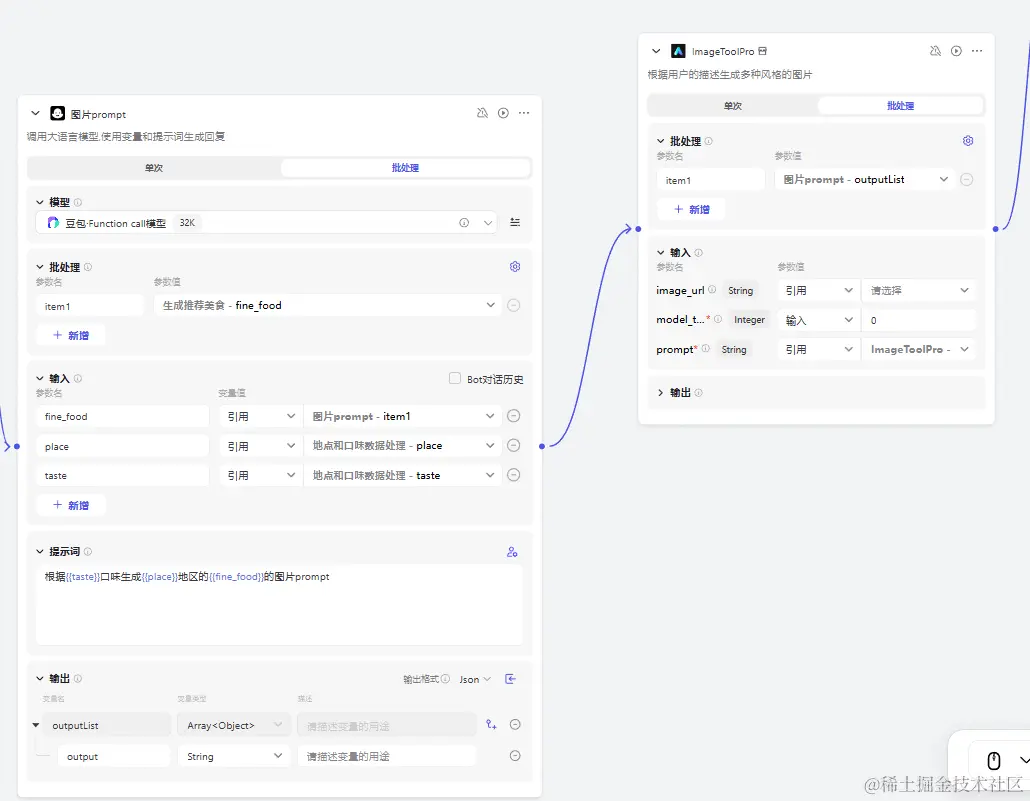Click info icon next to image_url parameter
The height and width of the screenshot is (801, 1030).
coord(712,289)
